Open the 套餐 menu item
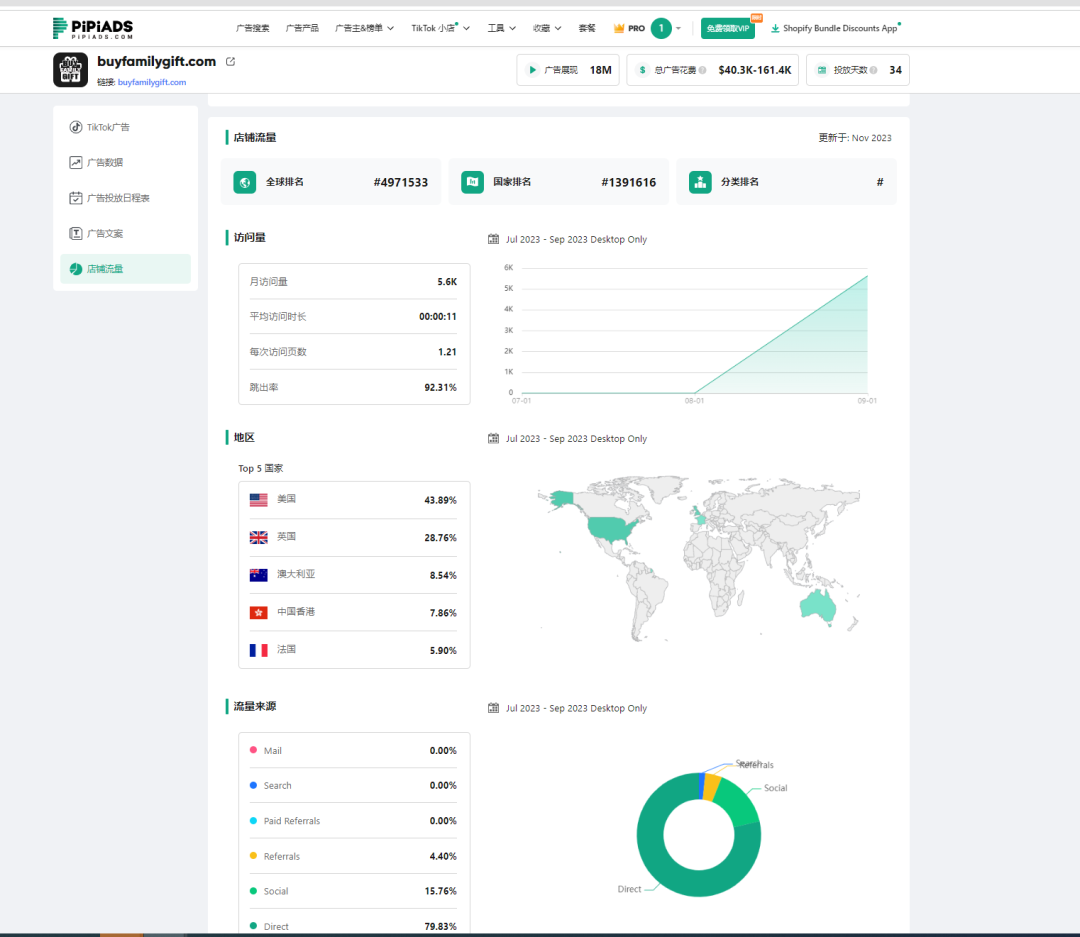1080x937 pixels. pyautogui.click(x=587, y=28)
